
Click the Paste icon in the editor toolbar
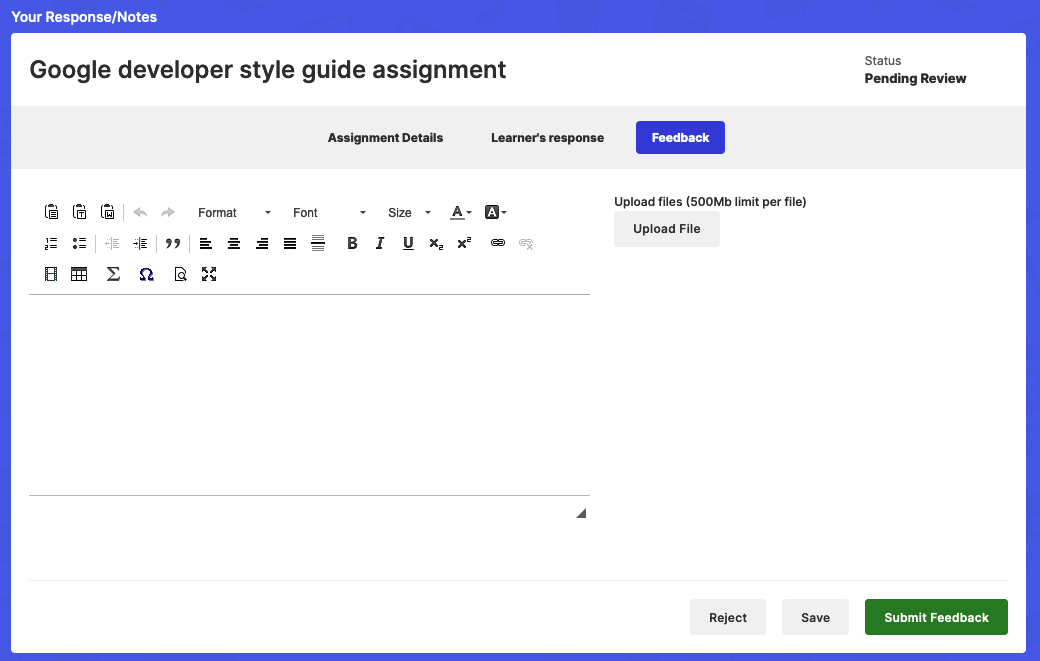51,212
